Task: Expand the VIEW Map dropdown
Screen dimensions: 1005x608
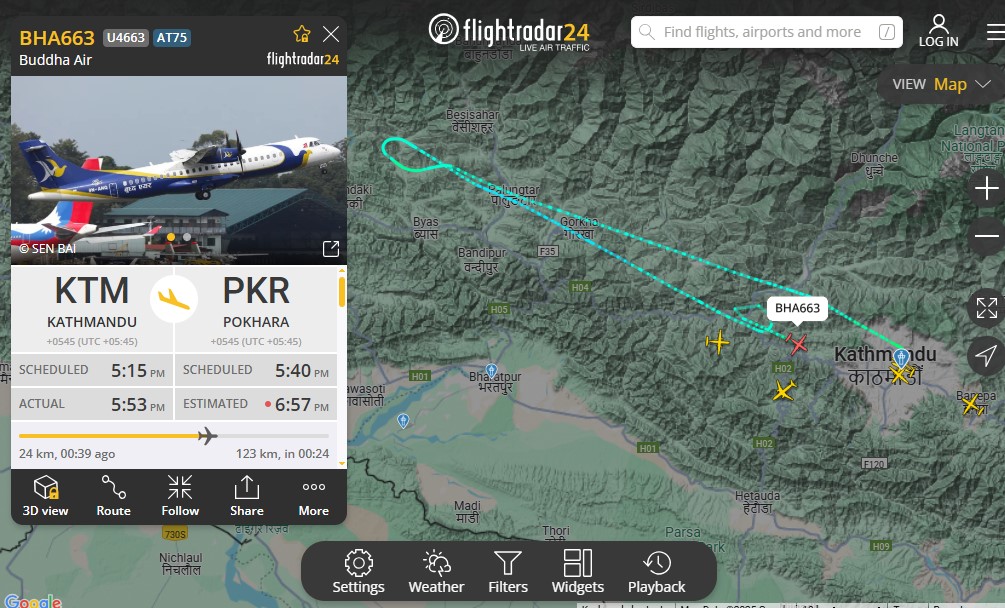Action: [941, 85]
